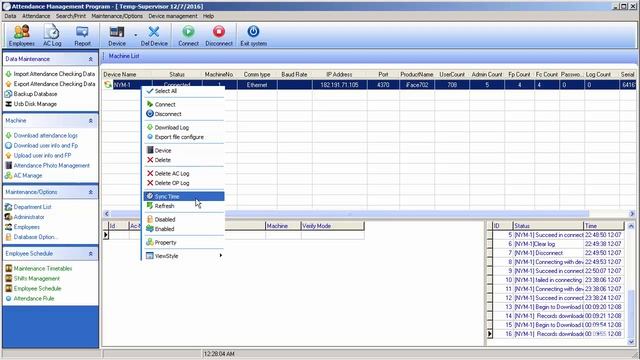Choose Select All in context menu
This screenshot has width=640, height=360.
coord(184,91)
